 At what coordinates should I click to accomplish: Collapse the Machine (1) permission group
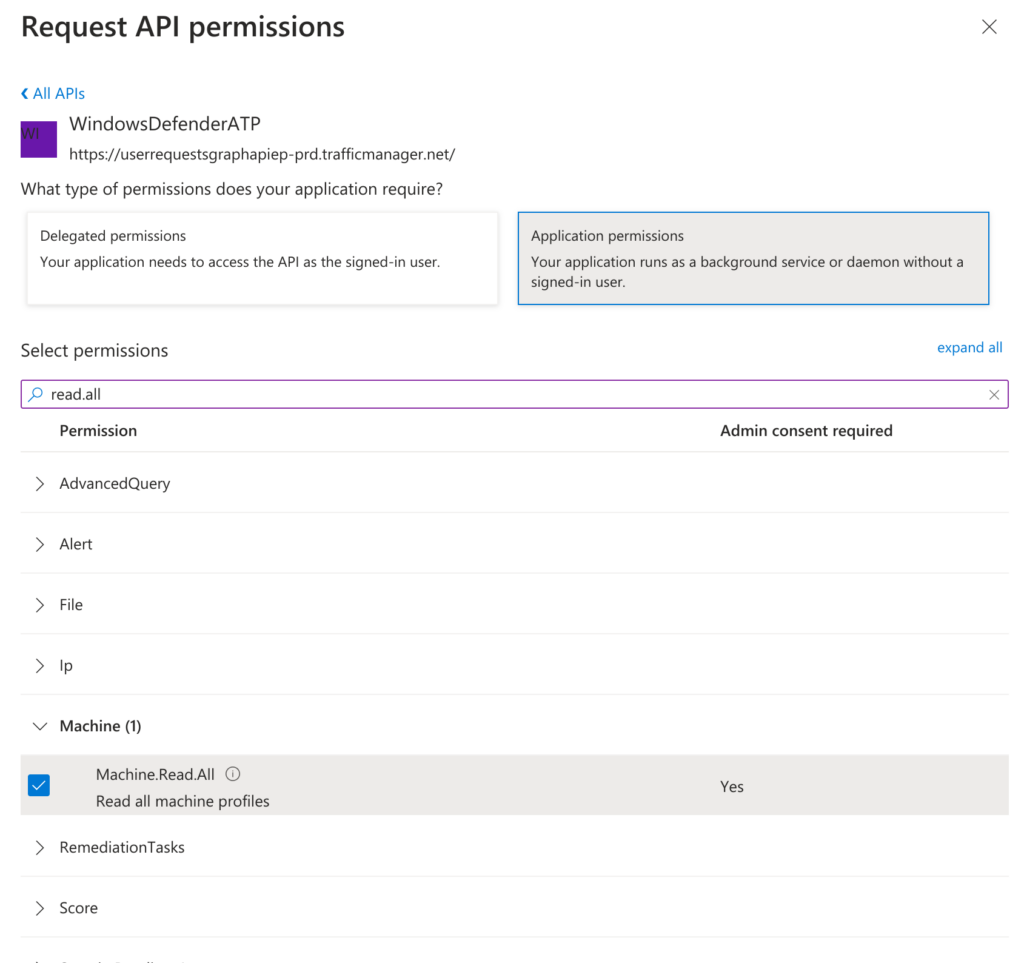[40, 727]
